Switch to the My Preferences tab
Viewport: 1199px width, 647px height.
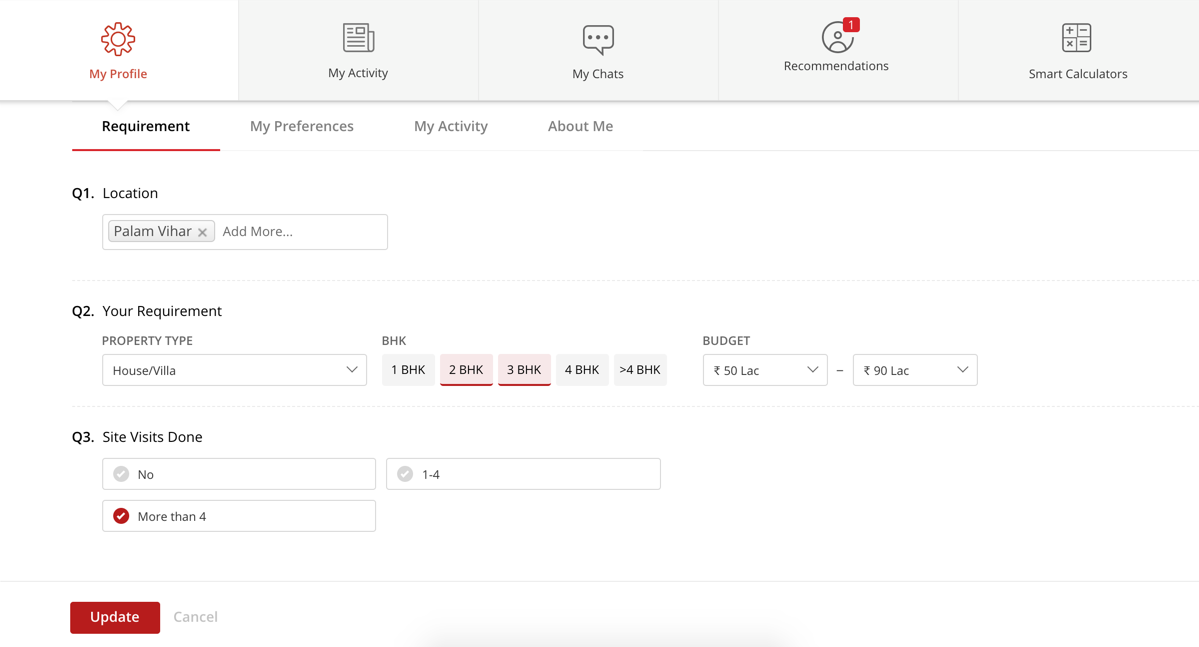tap(302, 126)
